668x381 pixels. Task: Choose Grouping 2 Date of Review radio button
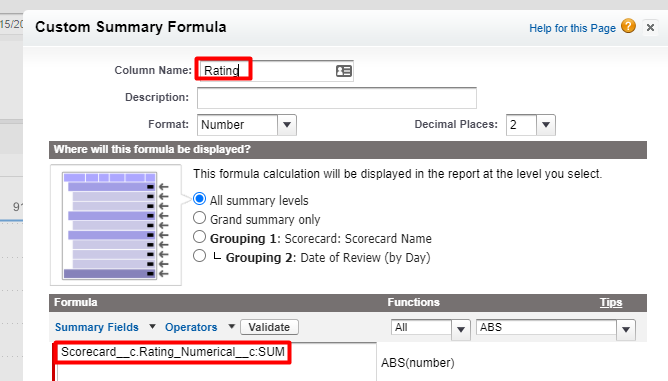[x=199, y=256]
